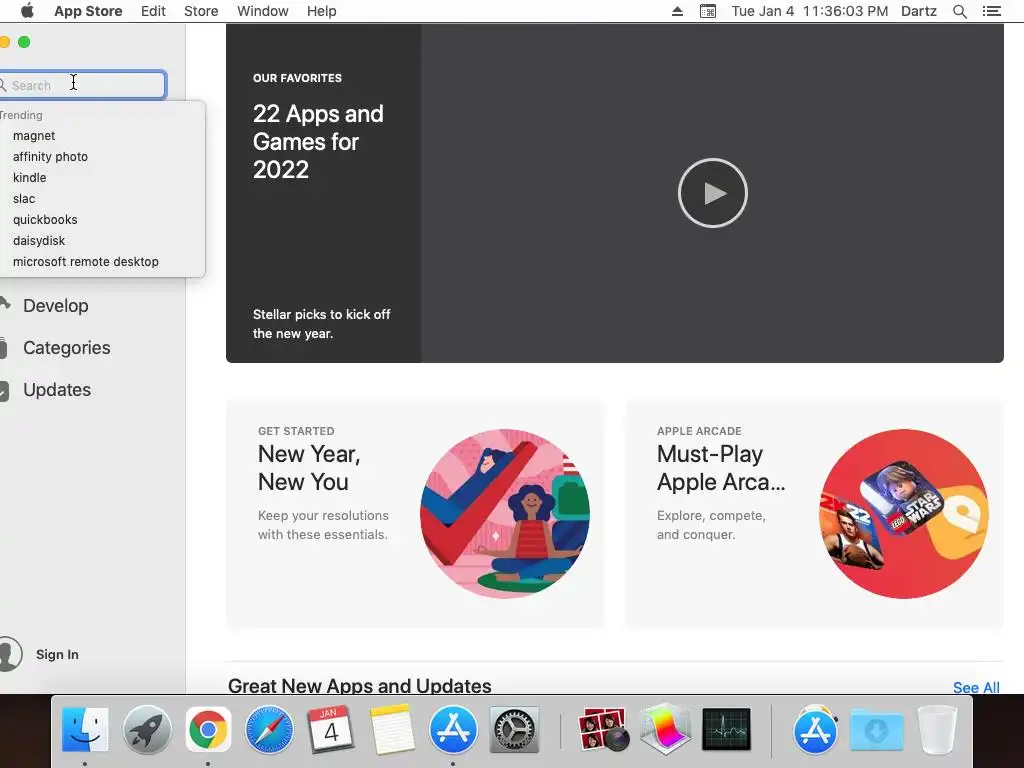Click the account avatar icon

(10, 654)
